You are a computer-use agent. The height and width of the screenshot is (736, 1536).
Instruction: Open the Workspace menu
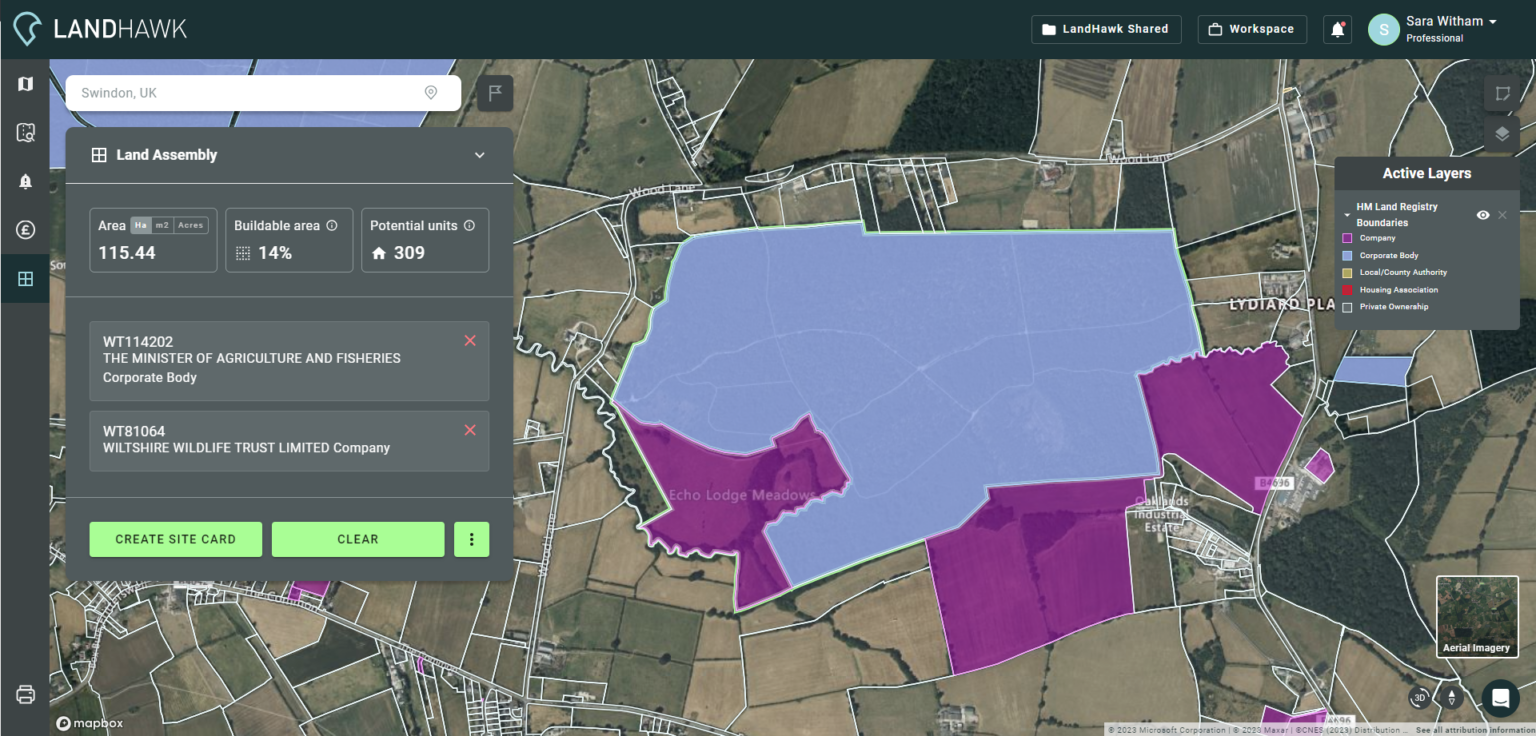click(1252, 29)
